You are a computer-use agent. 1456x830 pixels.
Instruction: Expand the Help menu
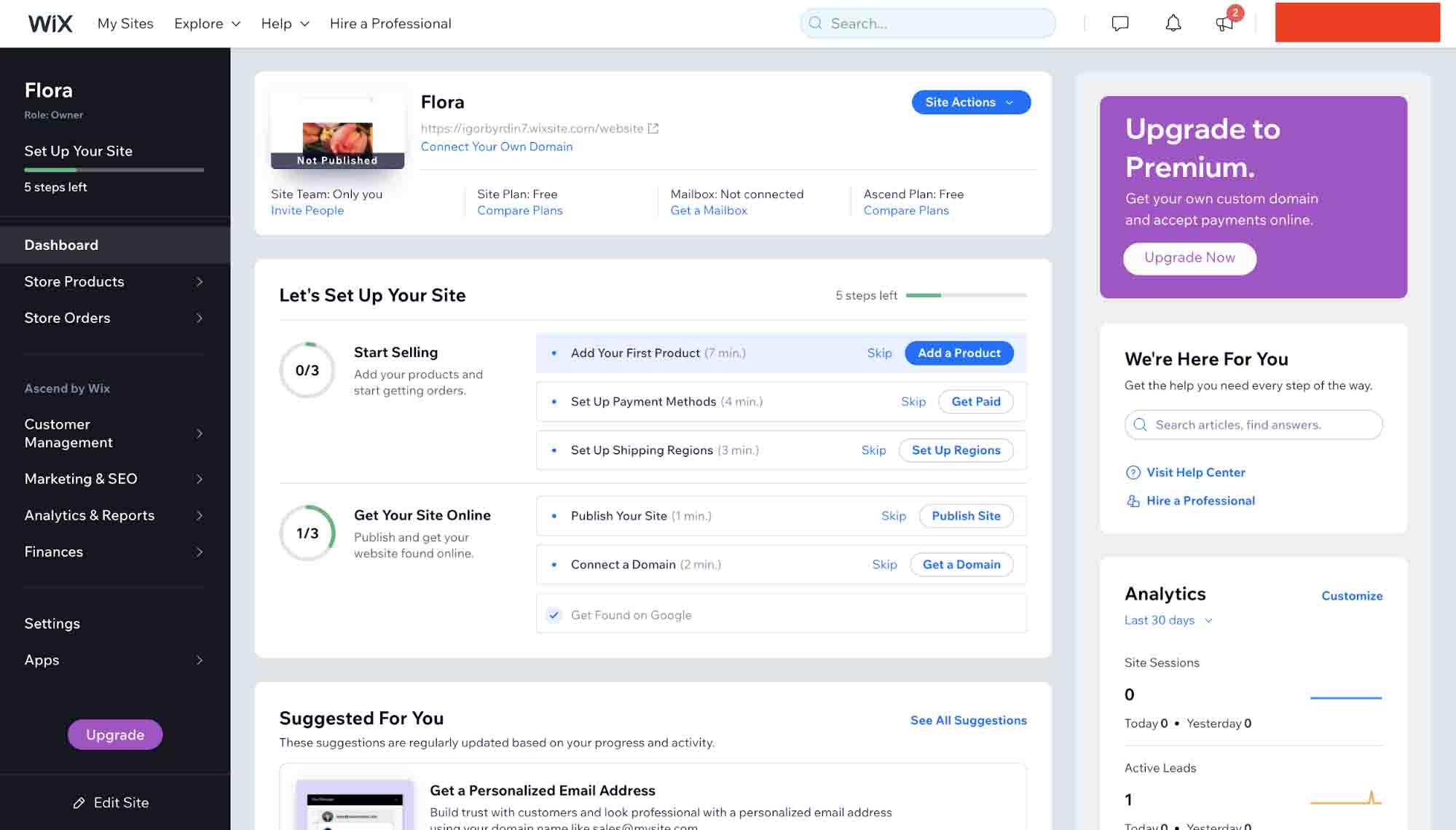click(x=285, y=23)
